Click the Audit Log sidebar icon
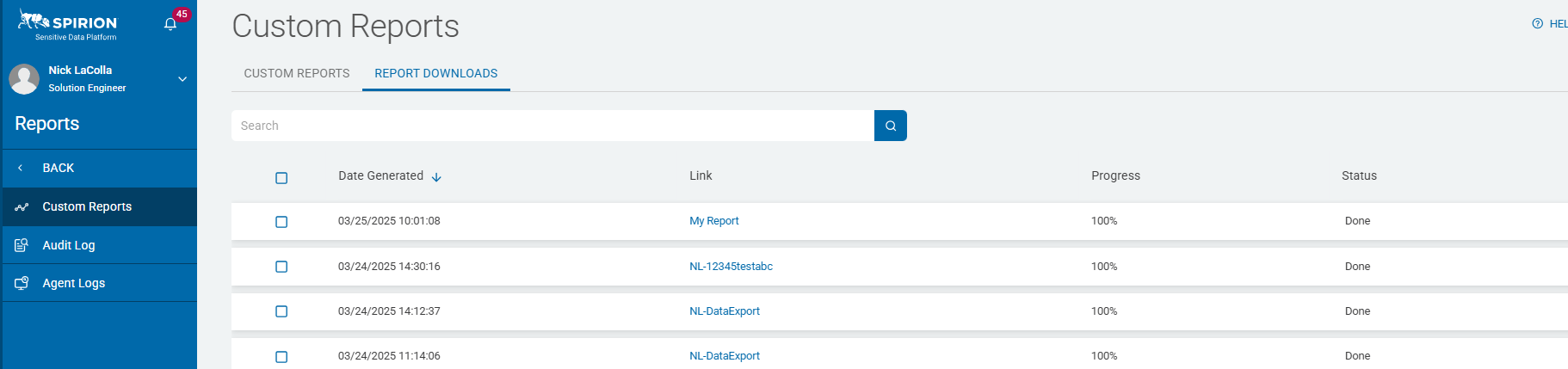Screen dimensions: 1568x369 tap(22, 245)
